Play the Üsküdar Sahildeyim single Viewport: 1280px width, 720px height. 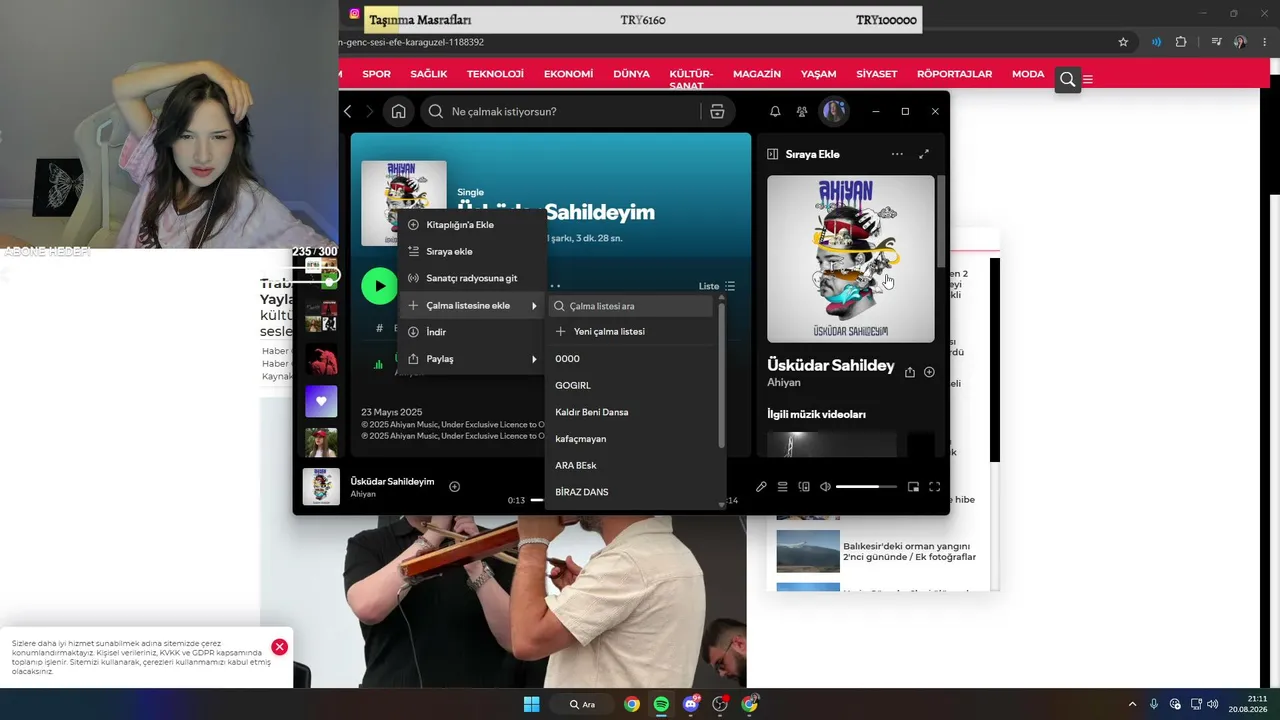pyautogui.click(x=379, y=286)
